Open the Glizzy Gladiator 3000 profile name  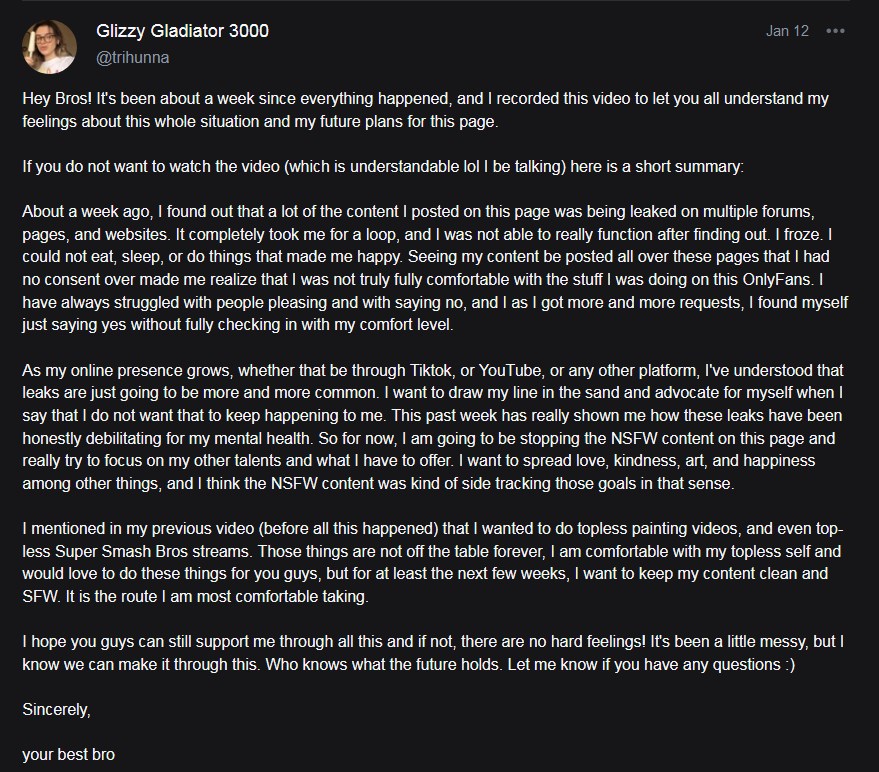pos(182,31)
